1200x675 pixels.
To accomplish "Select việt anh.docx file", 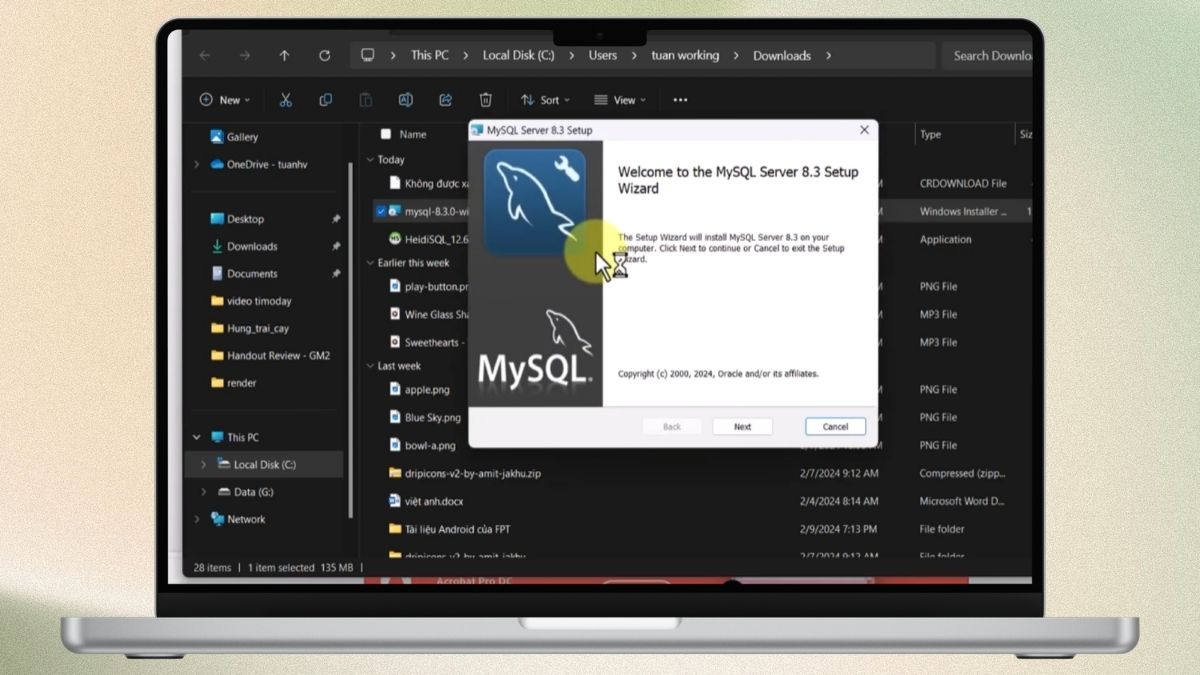I will [x=426, y=501].
